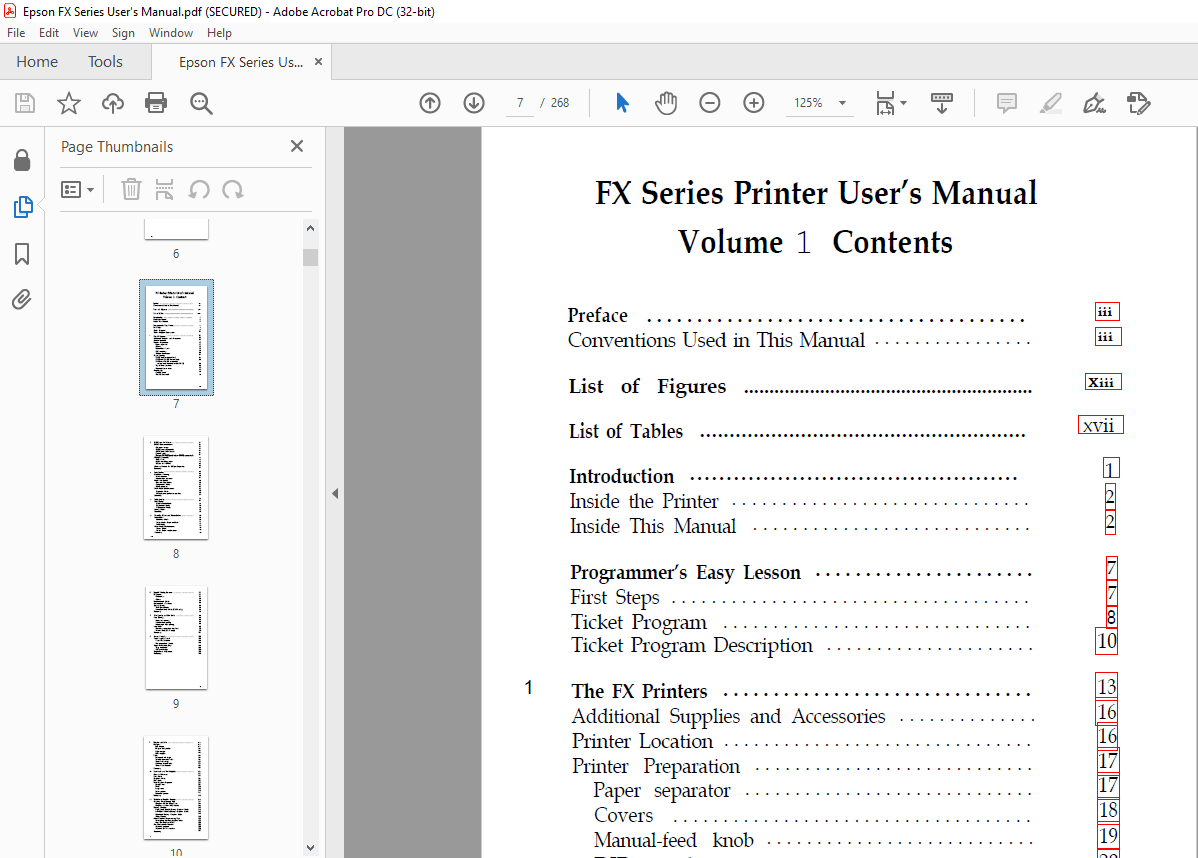The image size is (1198, 858).
Task: Open the Send for signature tool
Action: click(x=1138, y=103)
